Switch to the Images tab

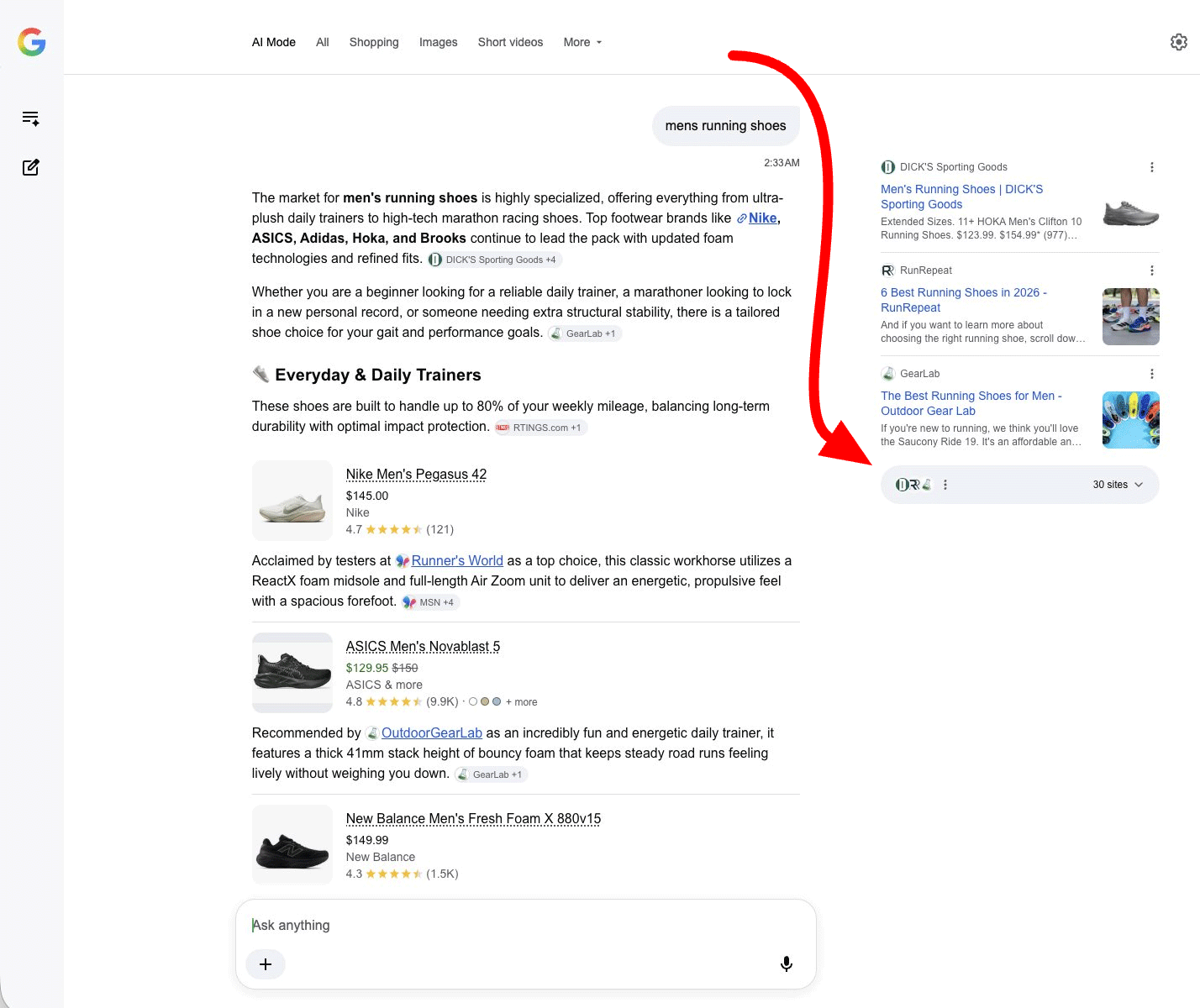click(x=439, y=42)
